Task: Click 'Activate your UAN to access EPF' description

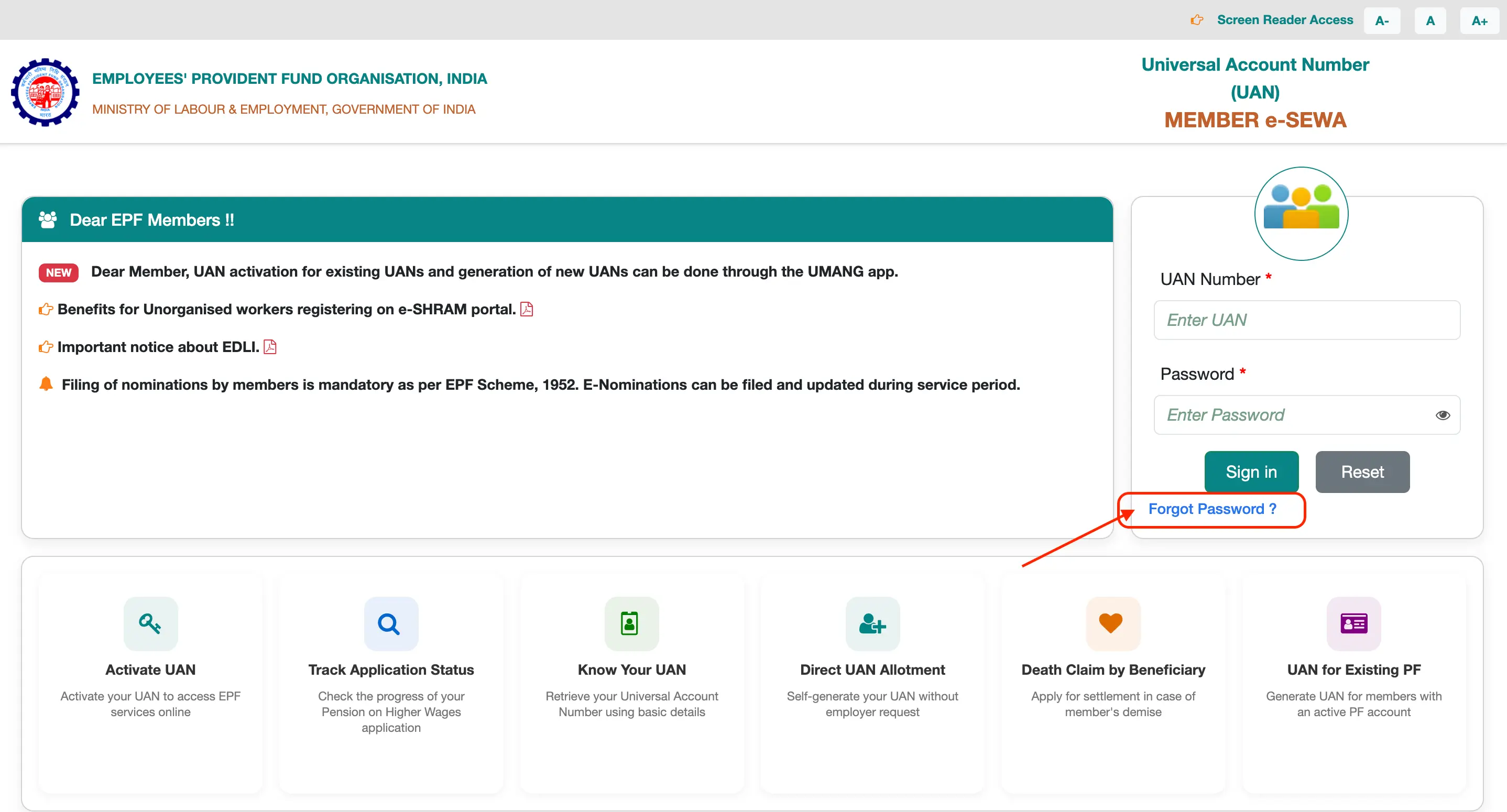Action: tap(150, 704)
